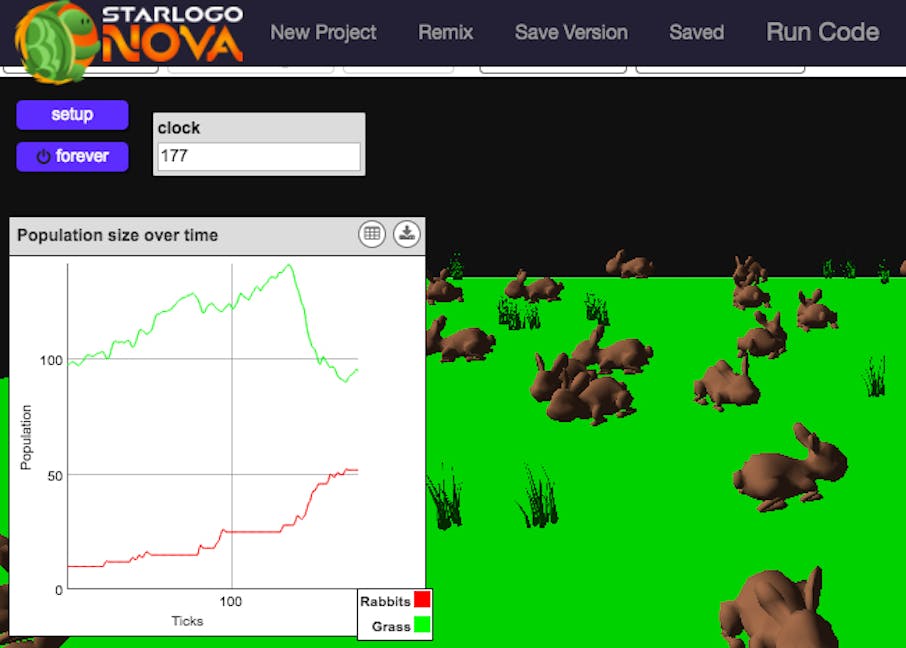The width and height of the screenshot is (906, 648).
Task: Choose Save Version in the header
Action: (x=571, y=32)
